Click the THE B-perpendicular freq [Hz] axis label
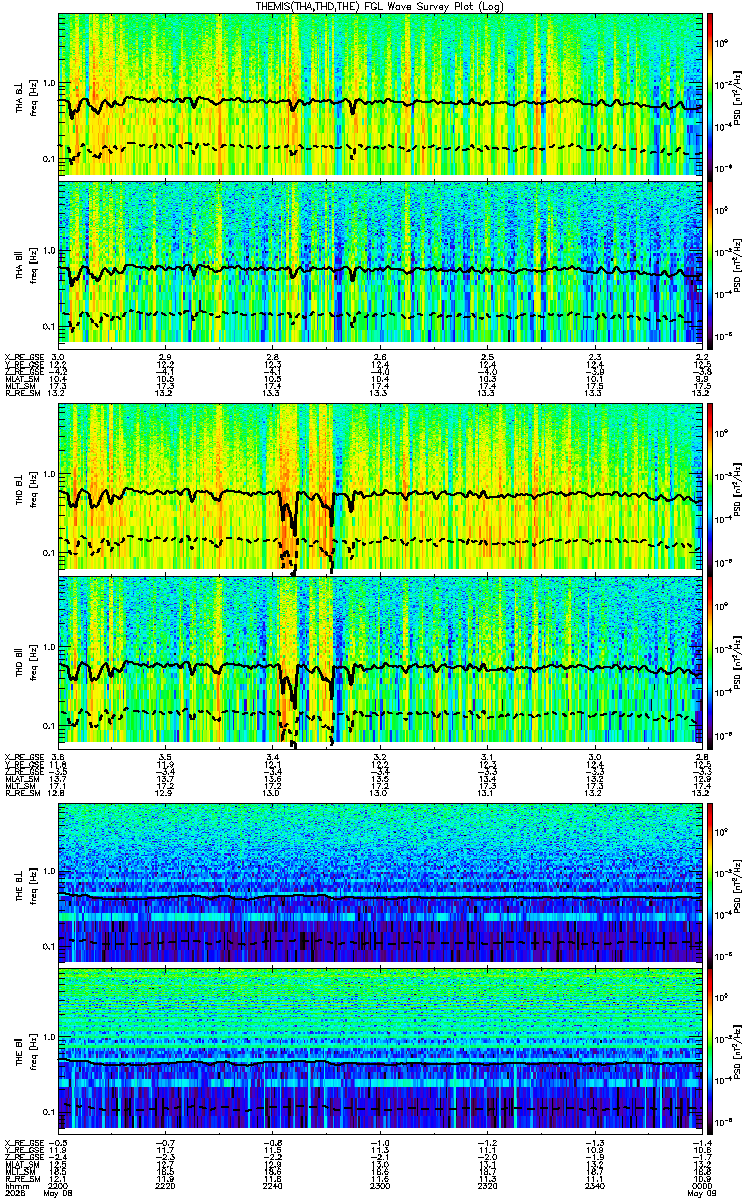The height and width of the screenshot is (1200, 750). pyautogui.click(x=34, y=884)
